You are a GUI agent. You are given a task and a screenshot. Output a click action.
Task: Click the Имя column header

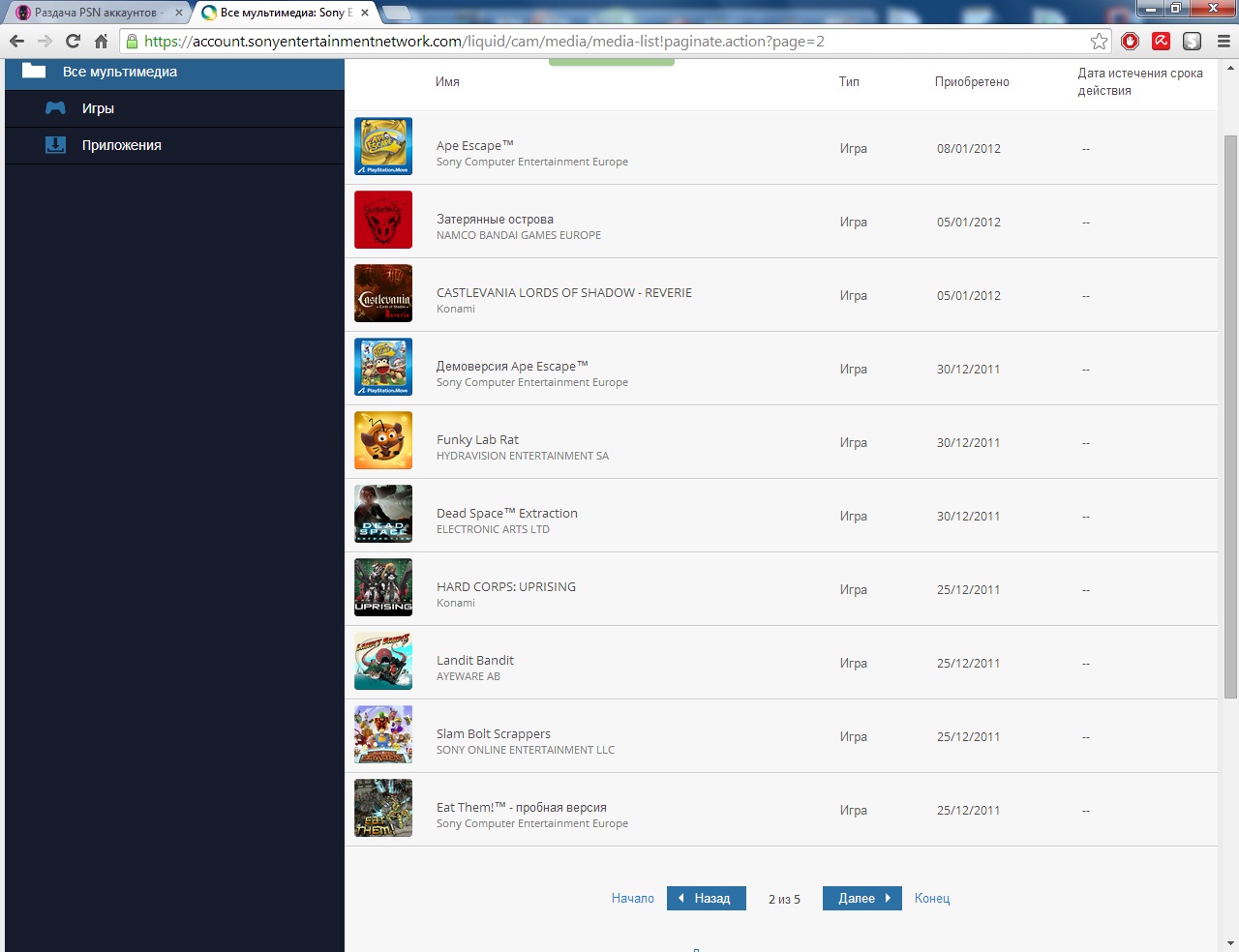point(447,82)
